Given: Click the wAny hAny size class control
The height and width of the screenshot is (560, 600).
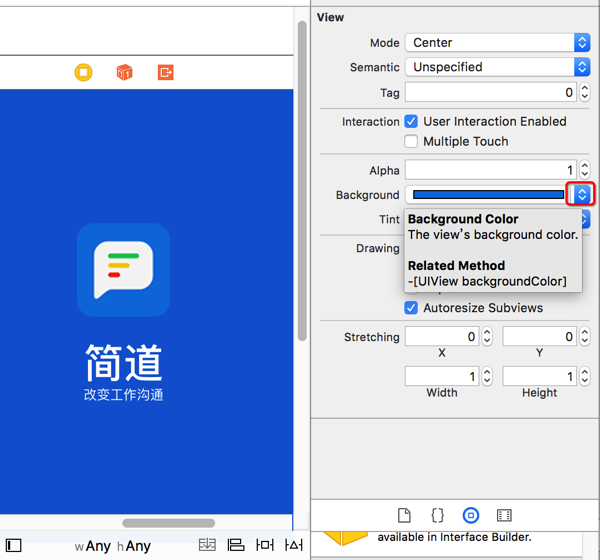Looking at the screenshot, I should [x=112, y=546].
